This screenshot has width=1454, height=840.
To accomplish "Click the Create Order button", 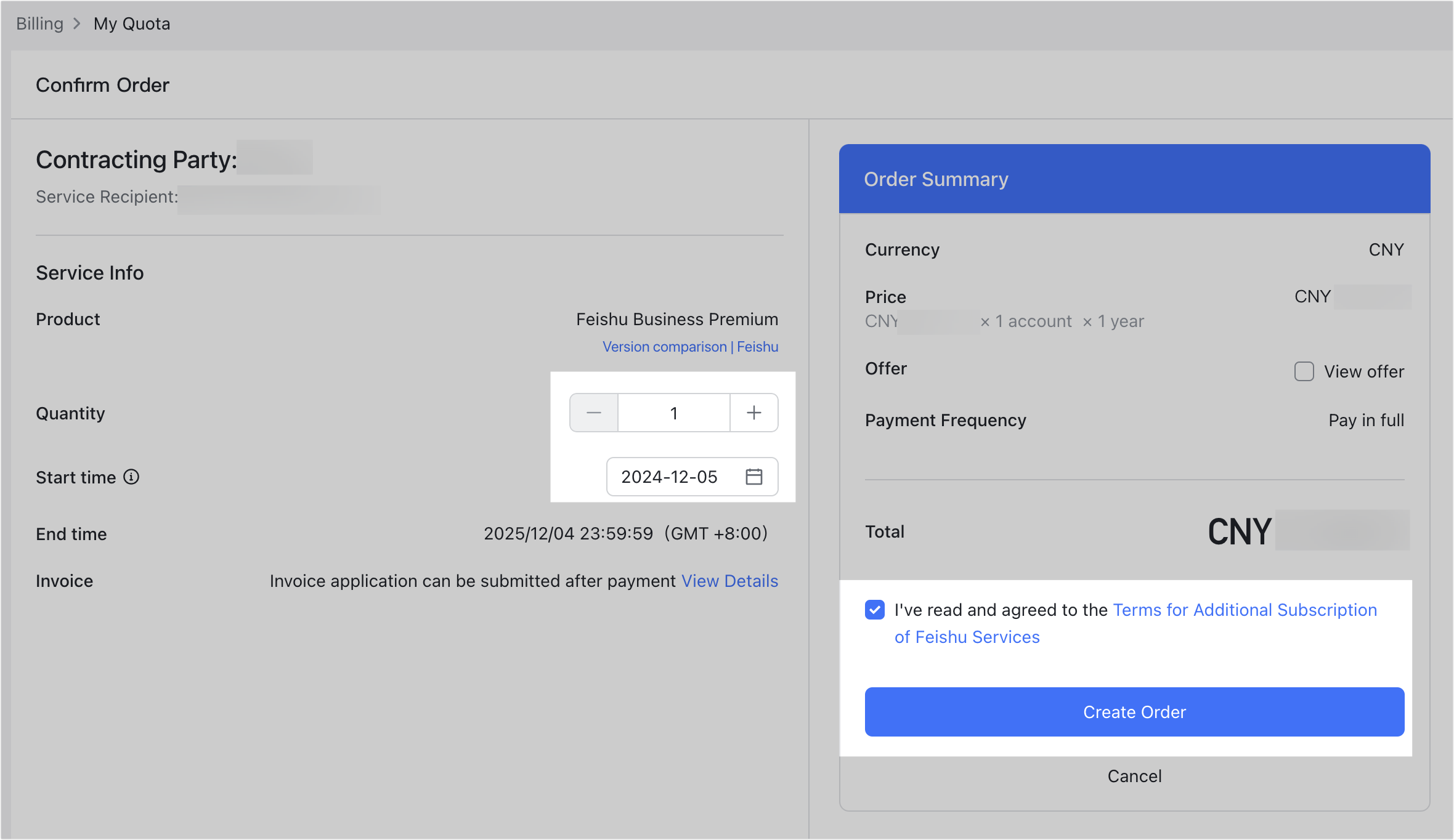I will [x=1134, y=712].
